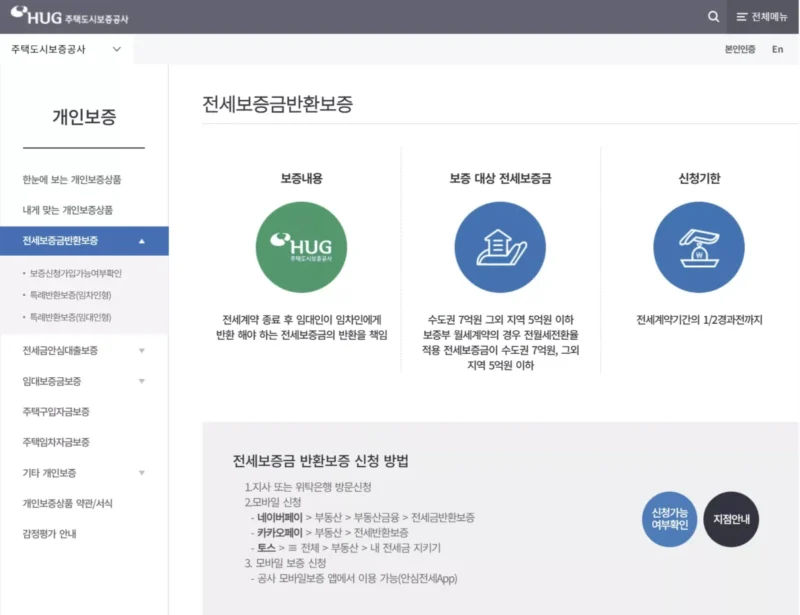
Task: Collapse the 전세보증금반환보증 menu
Action: 61,241
